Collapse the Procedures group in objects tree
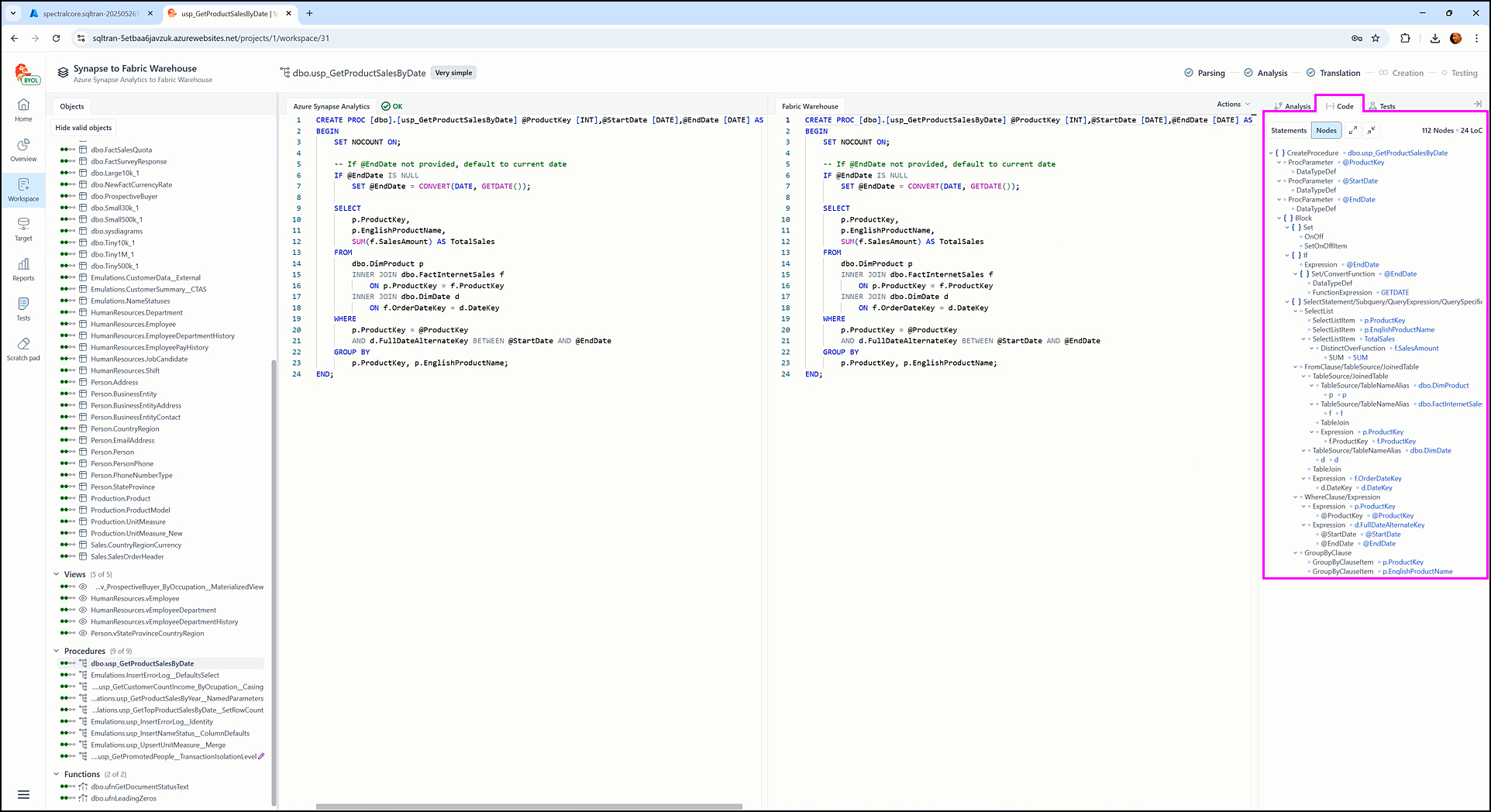This screenshot has width=1491, height=812. (57, 651)
